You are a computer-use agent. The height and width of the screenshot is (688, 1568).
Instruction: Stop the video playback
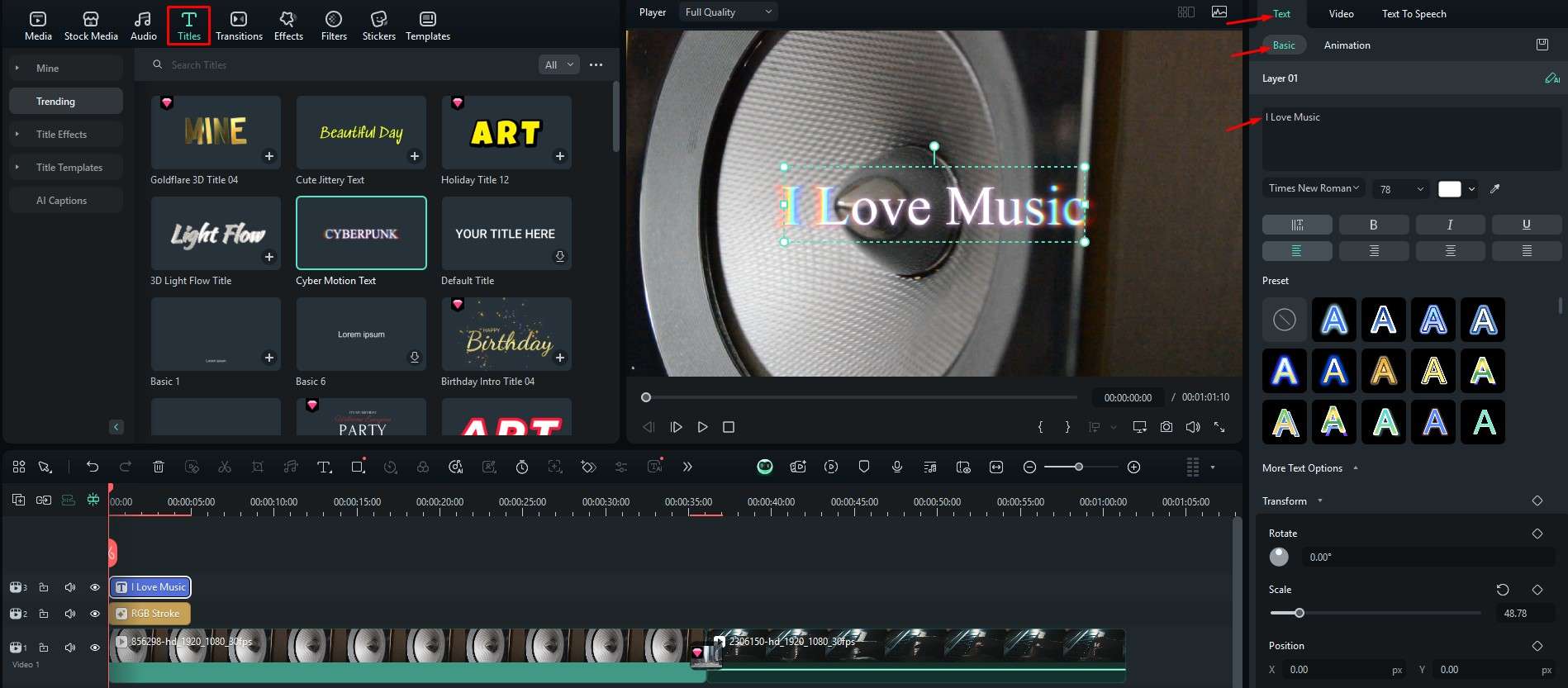click(729, 427)
